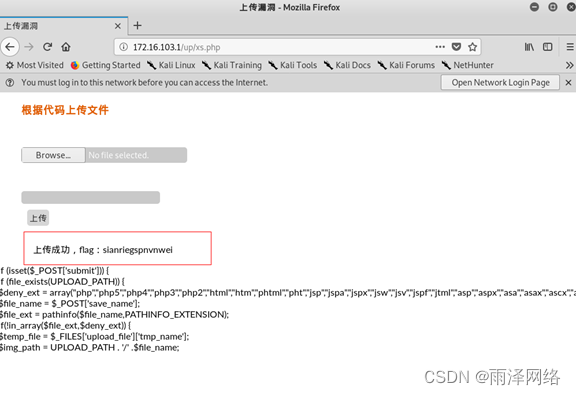576x395 pixels.
Task: Open the Getting Started bookmark
Action: click(106, 65)
